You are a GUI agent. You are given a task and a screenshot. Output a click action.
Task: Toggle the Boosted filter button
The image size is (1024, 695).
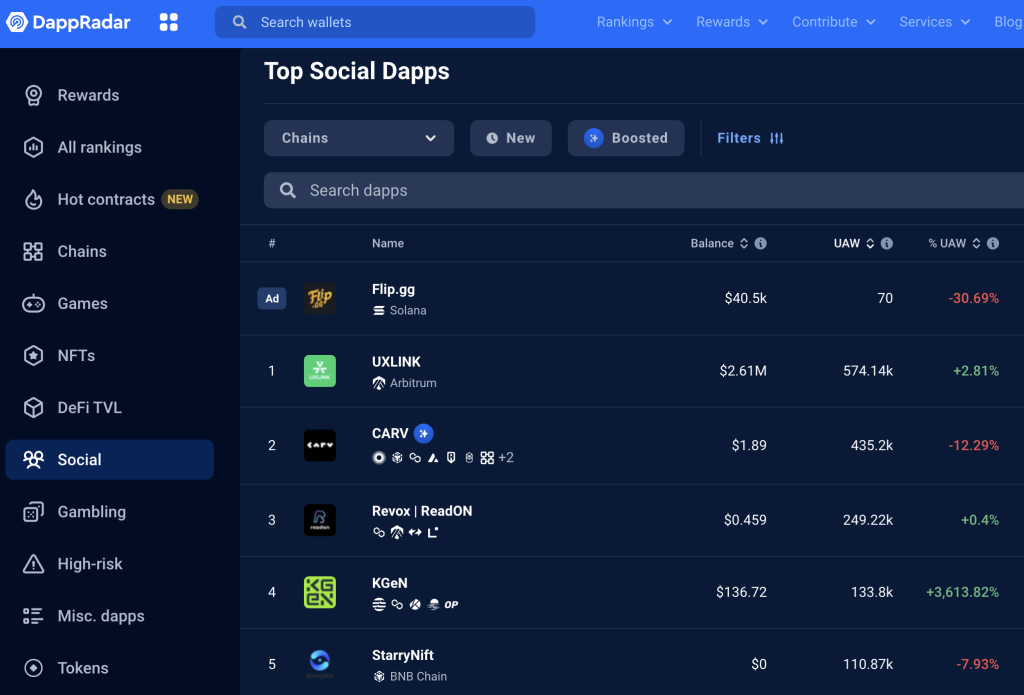[x=626, y=138]
